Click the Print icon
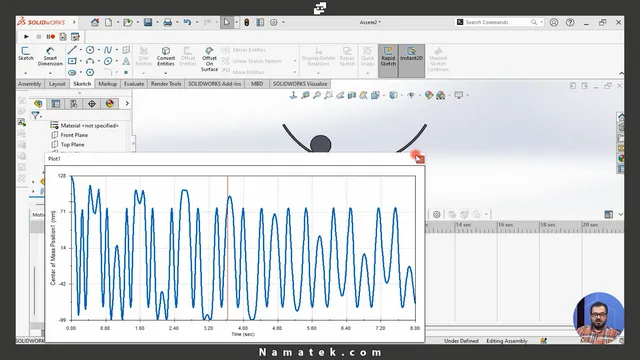This screenshot has height=360, width=640. 167,22
